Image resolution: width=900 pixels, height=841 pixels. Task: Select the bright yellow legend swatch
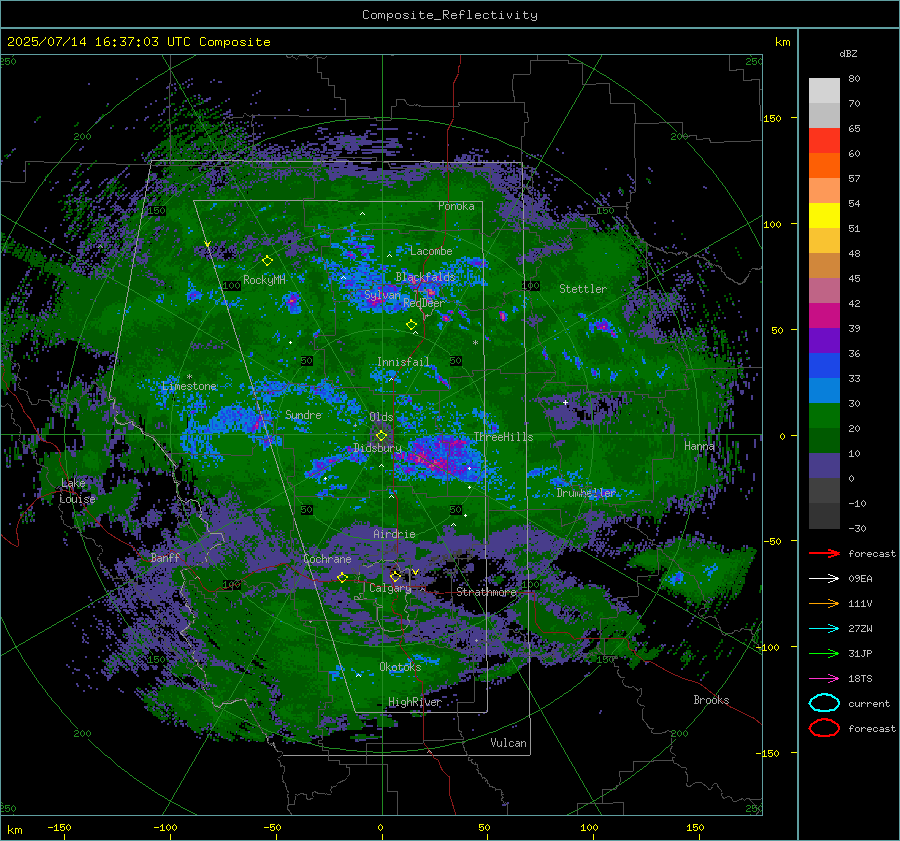click(x=824, y=215)
